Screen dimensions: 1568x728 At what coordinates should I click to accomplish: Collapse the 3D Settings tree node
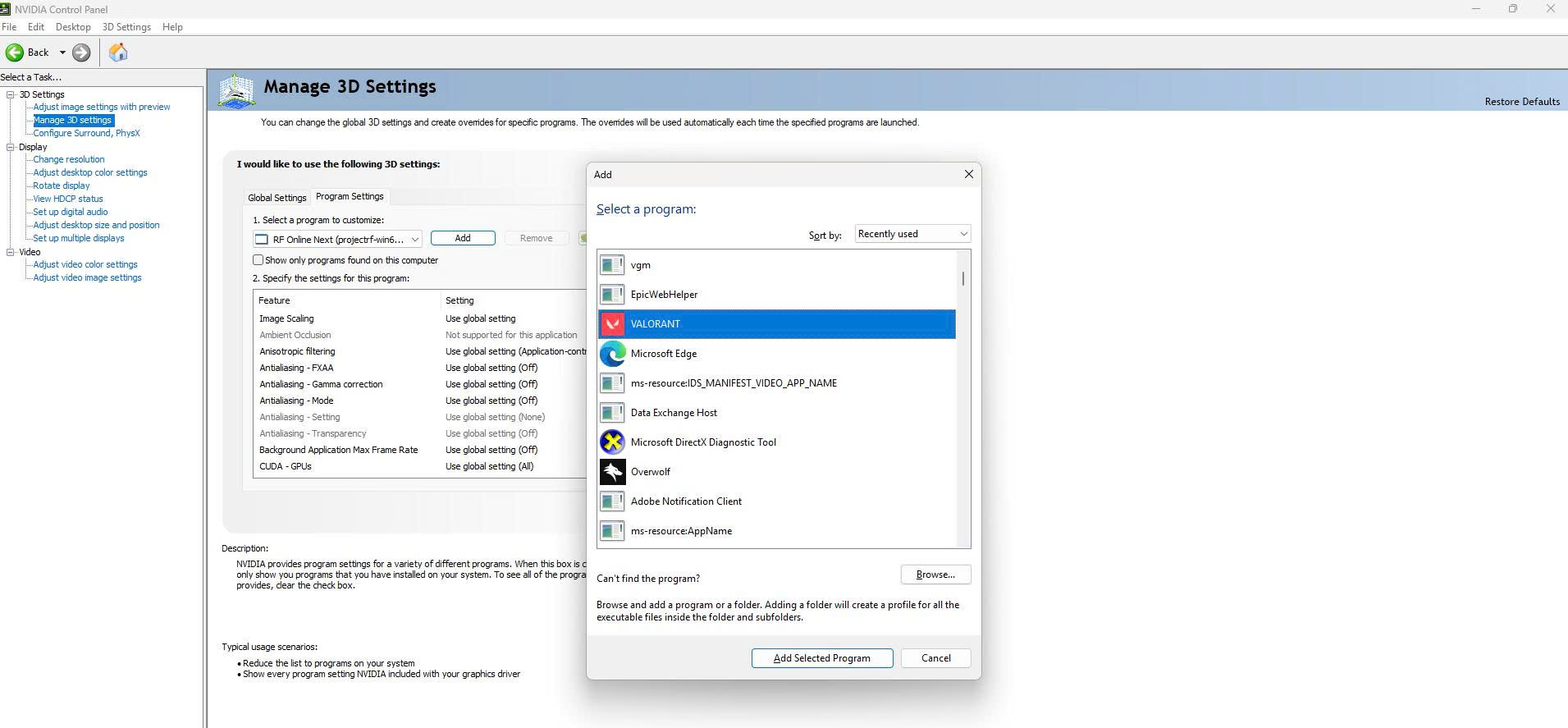tap(11, 94)
